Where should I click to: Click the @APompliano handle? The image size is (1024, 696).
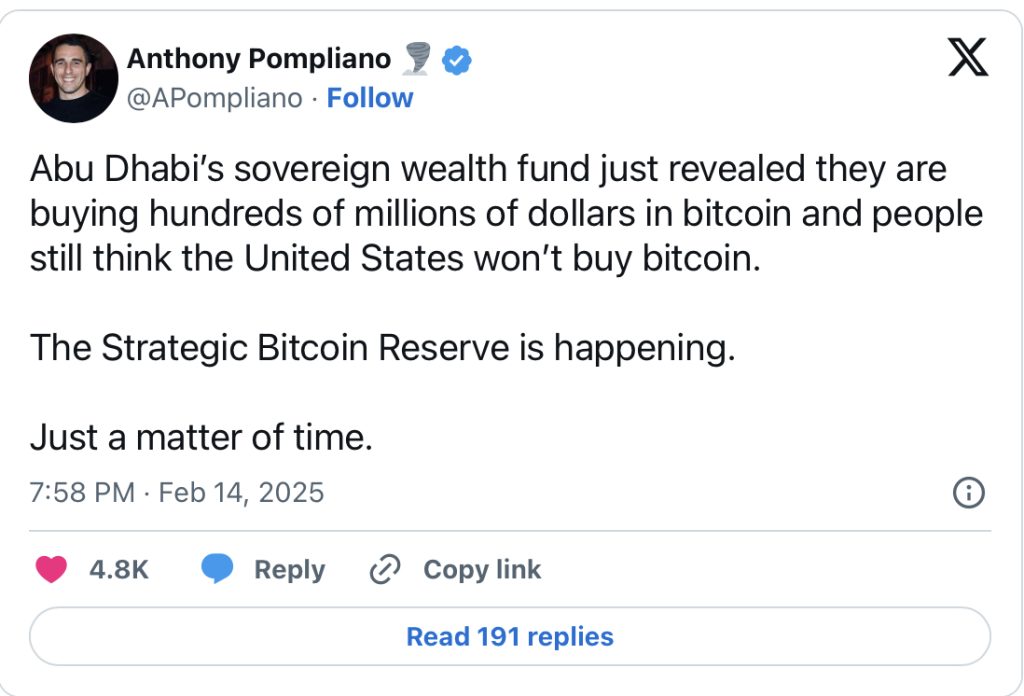click(x=214, y=98)
